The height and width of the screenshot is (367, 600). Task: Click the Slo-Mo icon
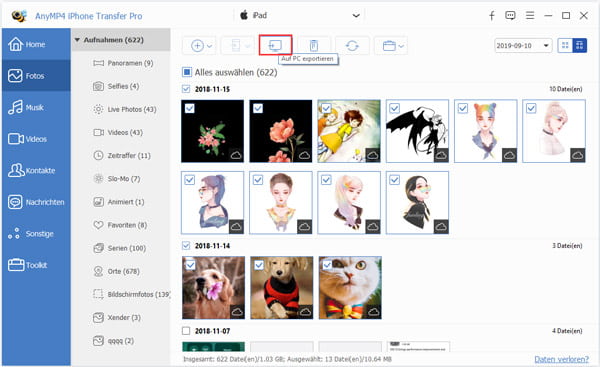(x=98, y=179)
